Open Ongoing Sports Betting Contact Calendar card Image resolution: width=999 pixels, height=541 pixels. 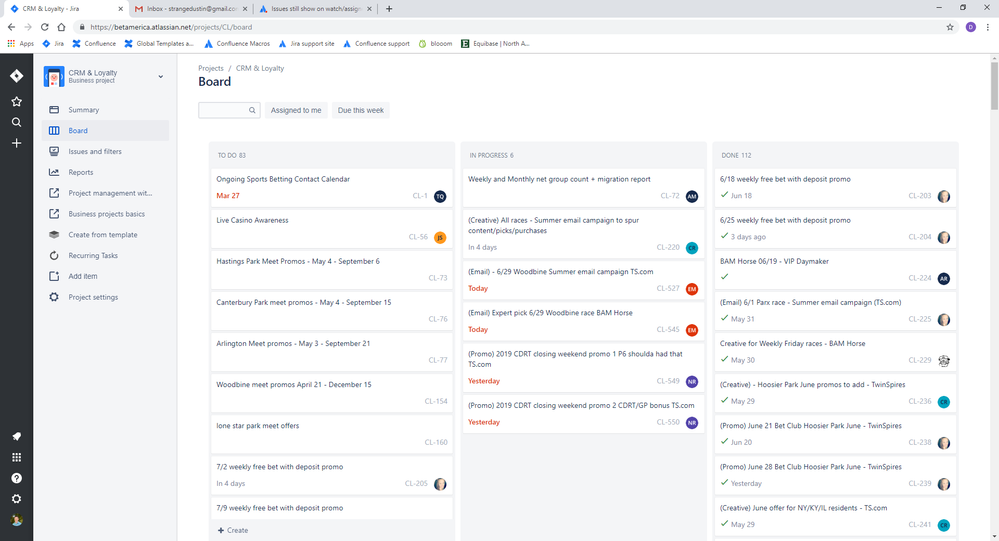click(x=331, y=187)
